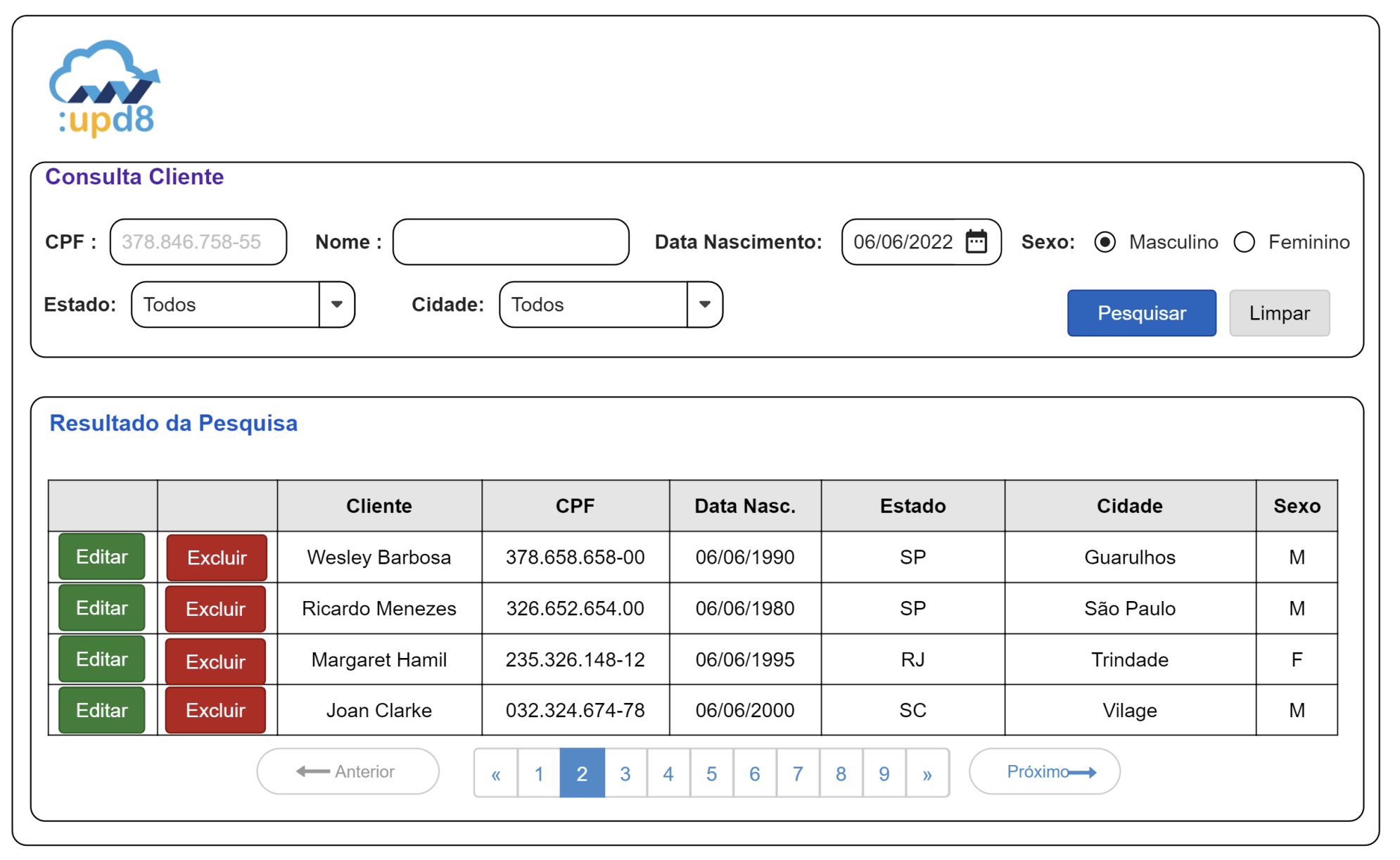
Task: Click the upd8 cloud logo
Action: click(x=106, y=89)
